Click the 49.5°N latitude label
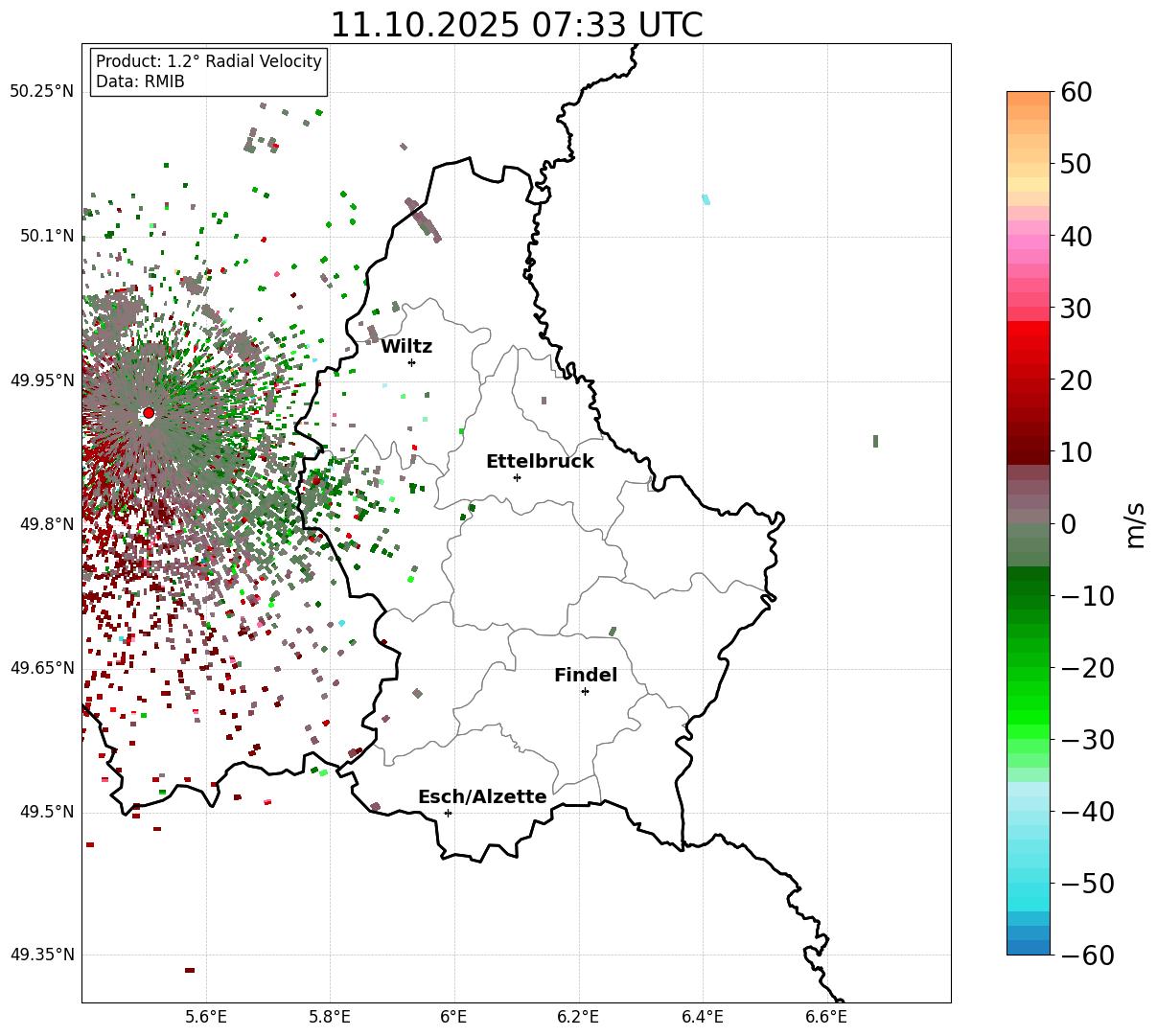 pos(46,812)
